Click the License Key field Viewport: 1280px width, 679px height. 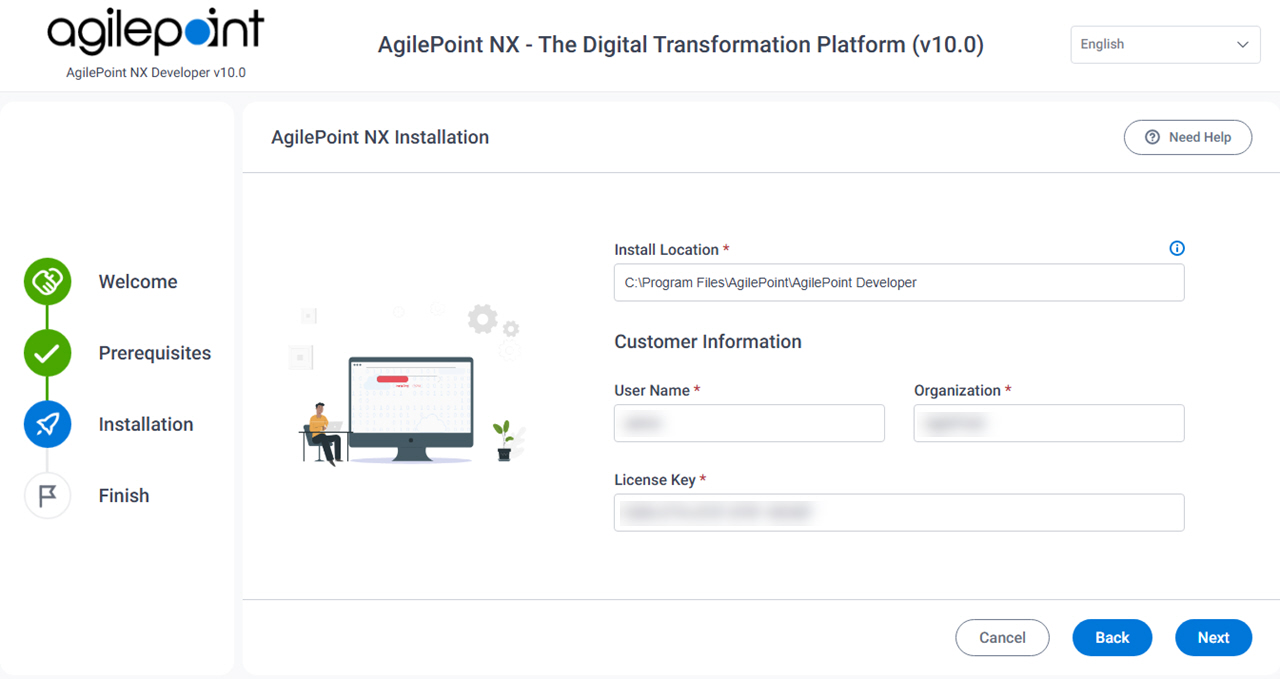(899, 512)
